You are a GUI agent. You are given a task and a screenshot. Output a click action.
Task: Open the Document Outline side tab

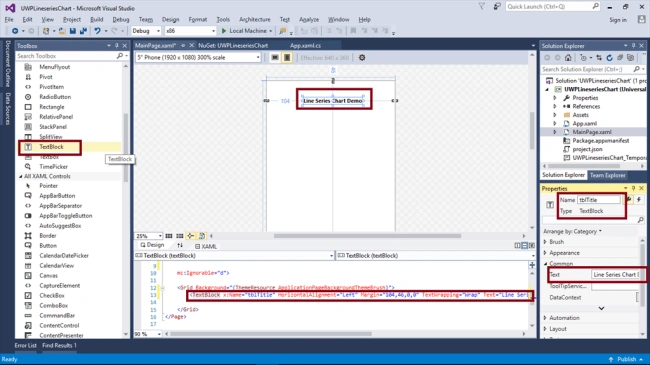7,63
